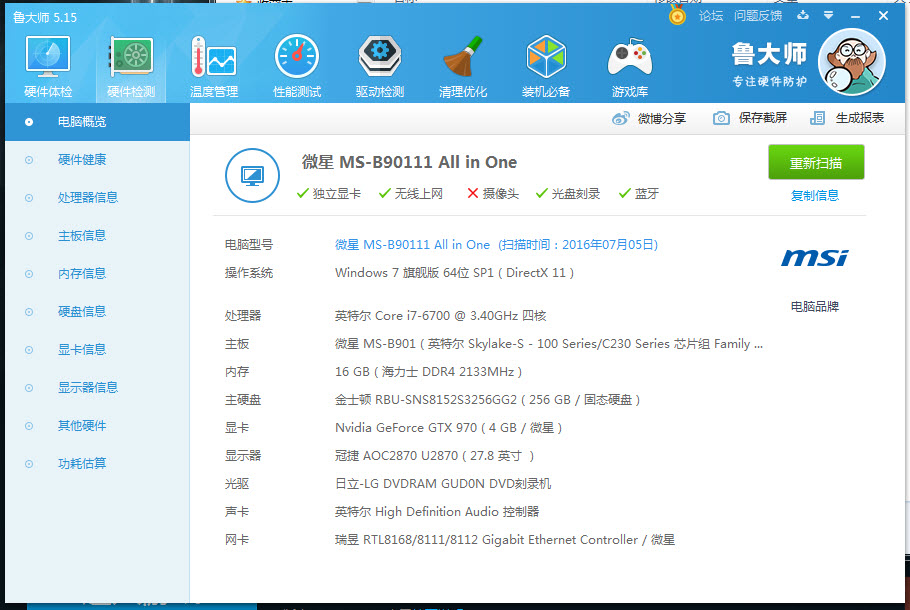Open 功耗估算 sidebar item
This screenshot has height=610, width=910.
(82, 464)
